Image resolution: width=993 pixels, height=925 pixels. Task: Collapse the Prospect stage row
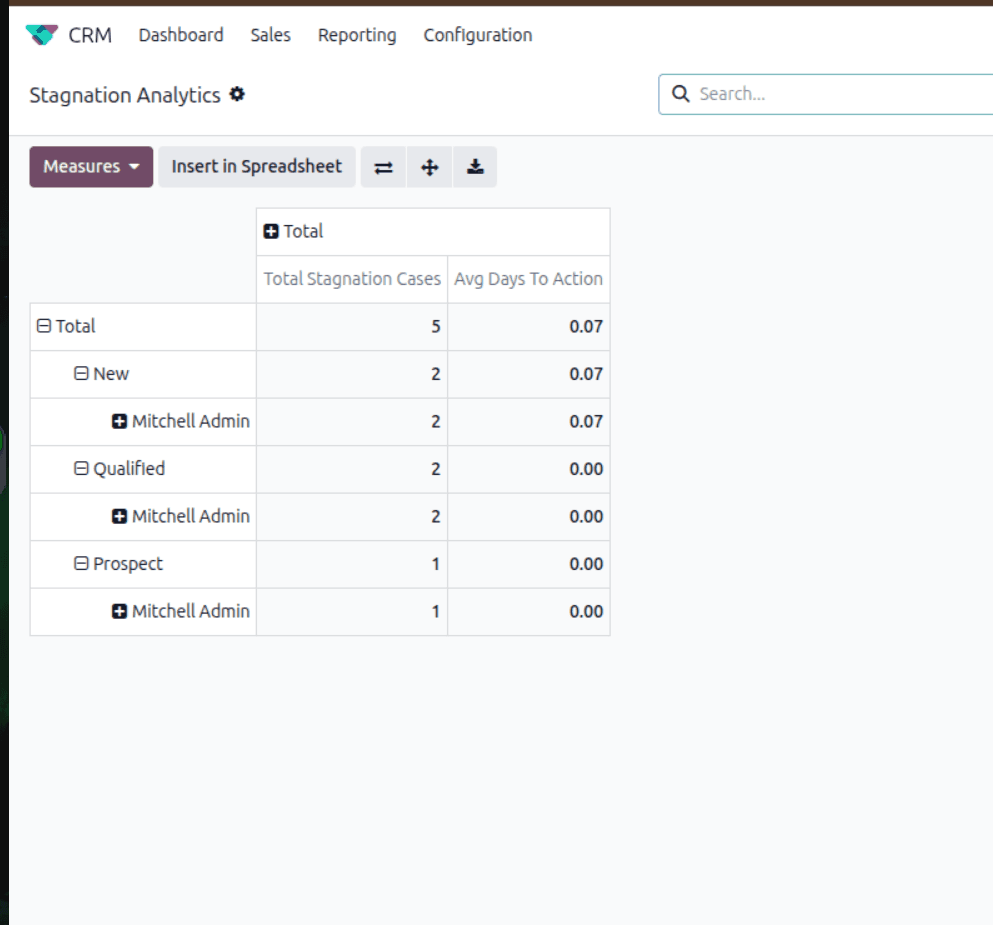tap(82, 564)
